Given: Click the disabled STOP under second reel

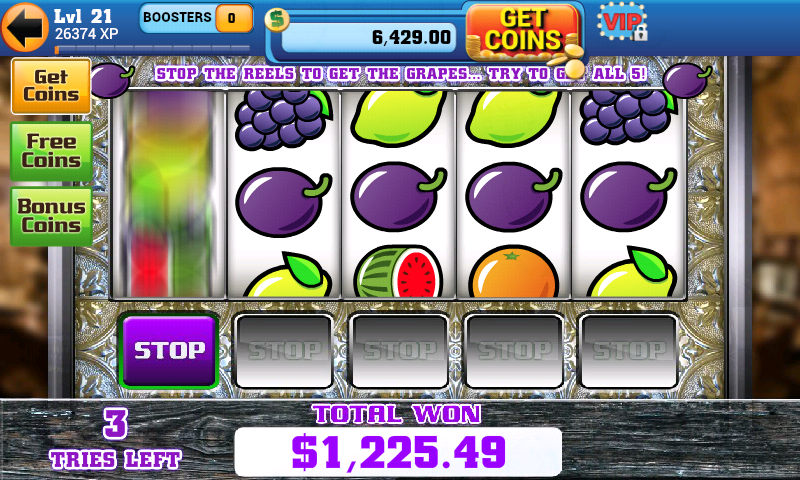Looking at the screenshot, I should click(x=284, y=351).
